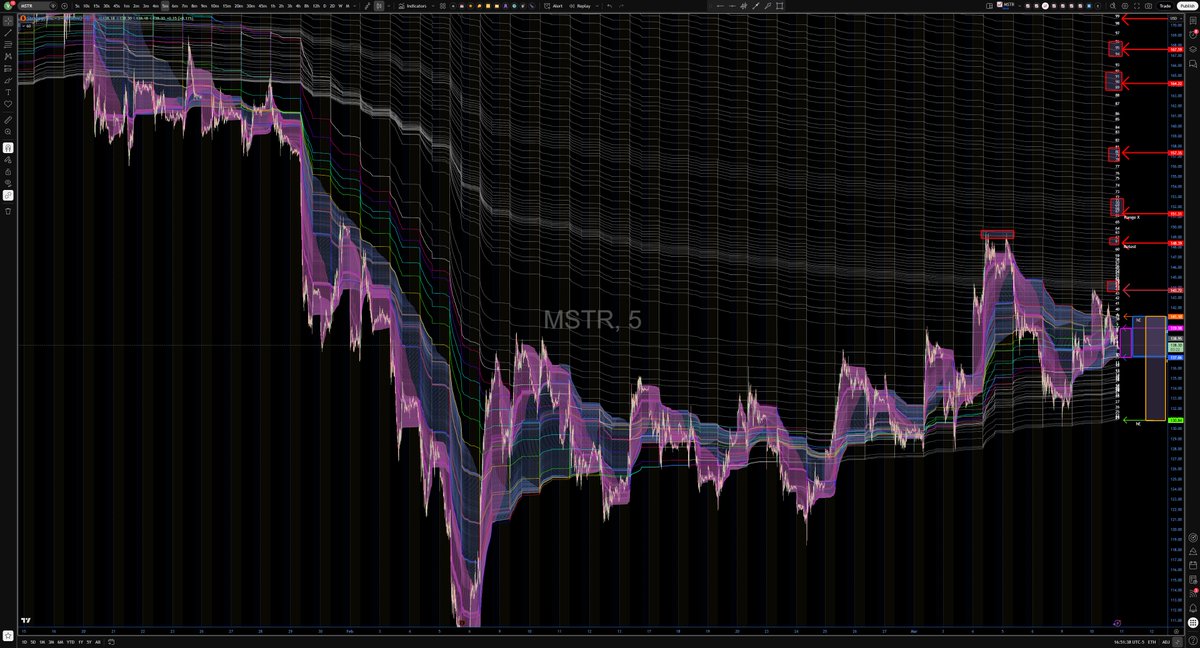
Task: Open the USD currency dropdown
Action: point(1174,18)
